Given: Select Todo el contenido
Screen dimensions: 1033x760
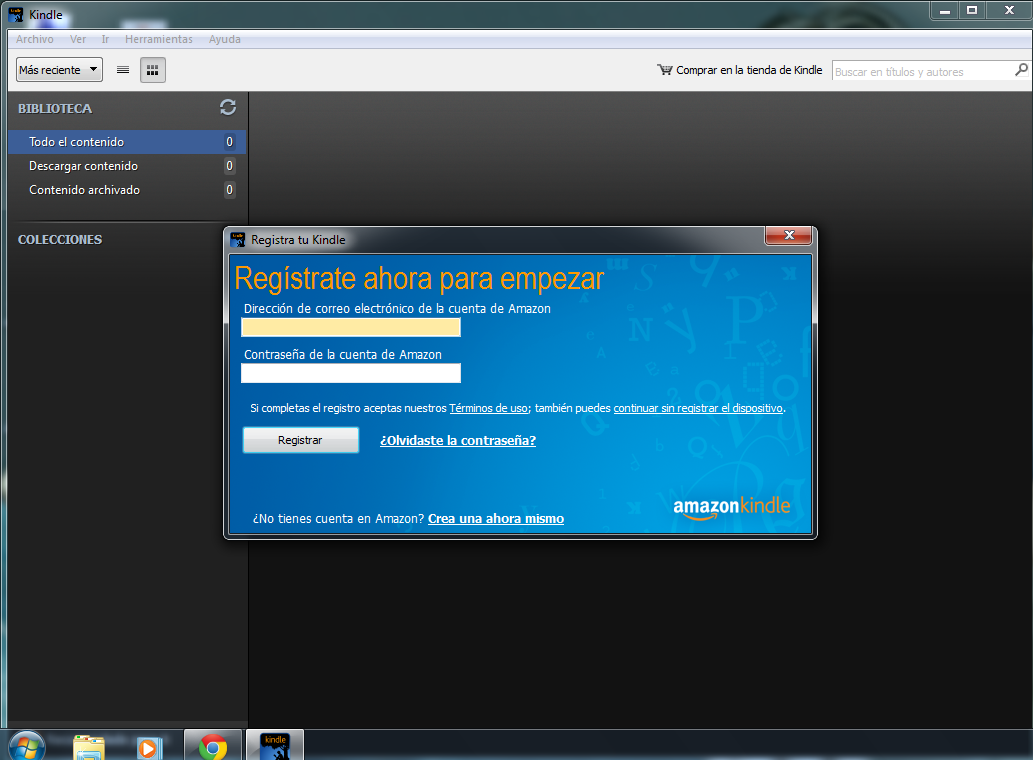Looking at the screenshot, I should (x=126, y=142).
